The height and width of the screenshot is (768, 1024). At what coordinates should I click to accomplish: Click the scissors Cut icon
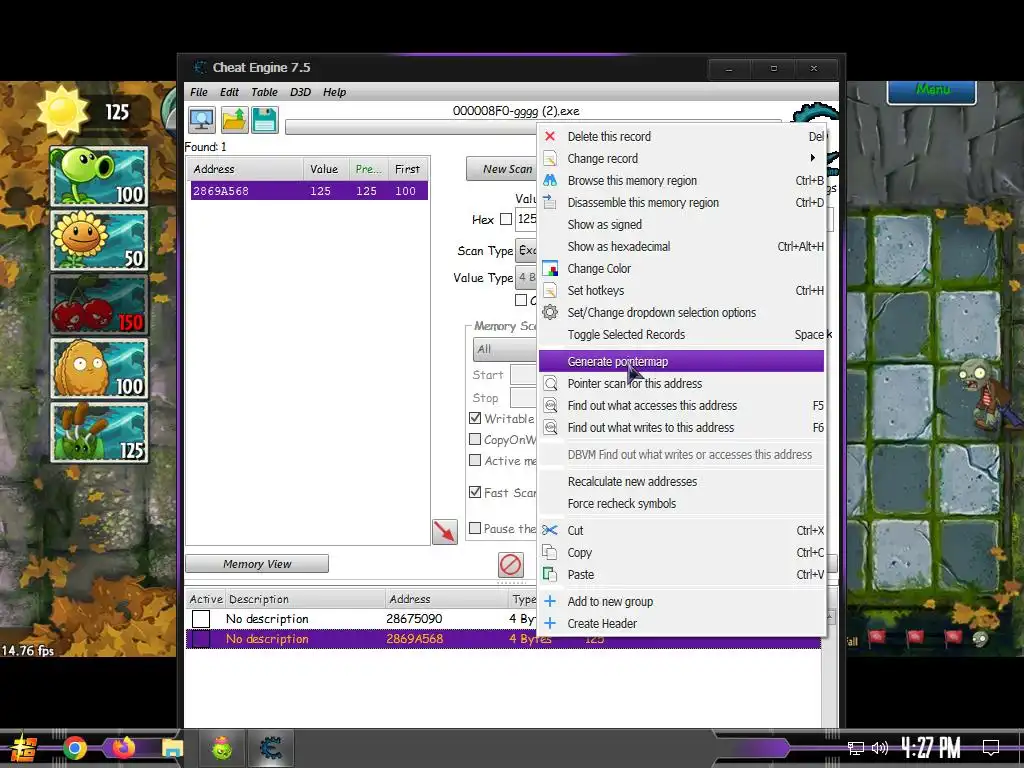[550, 530]
